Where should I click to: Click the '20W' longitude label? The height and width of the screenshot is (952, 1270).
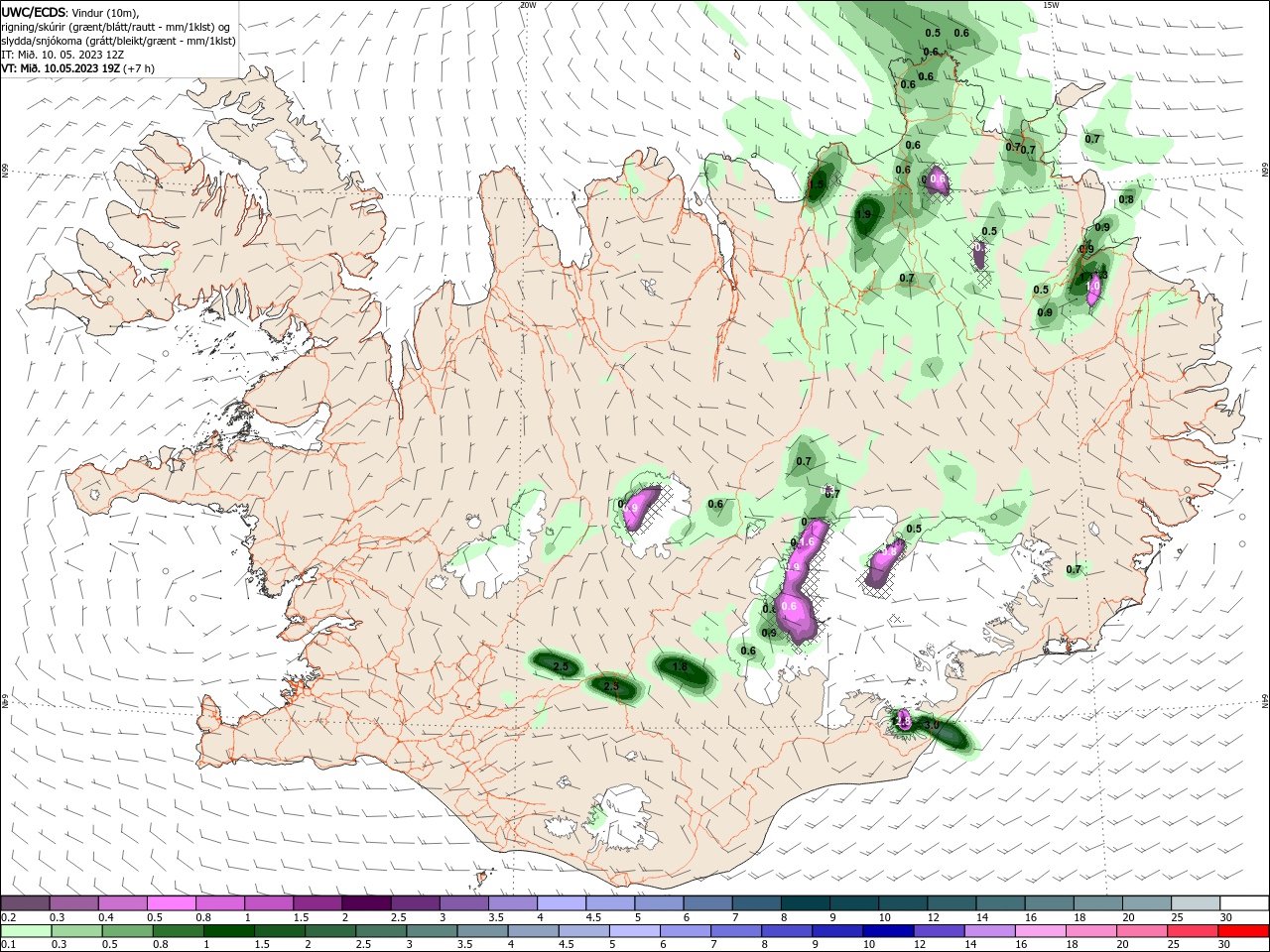pos(528,5)
